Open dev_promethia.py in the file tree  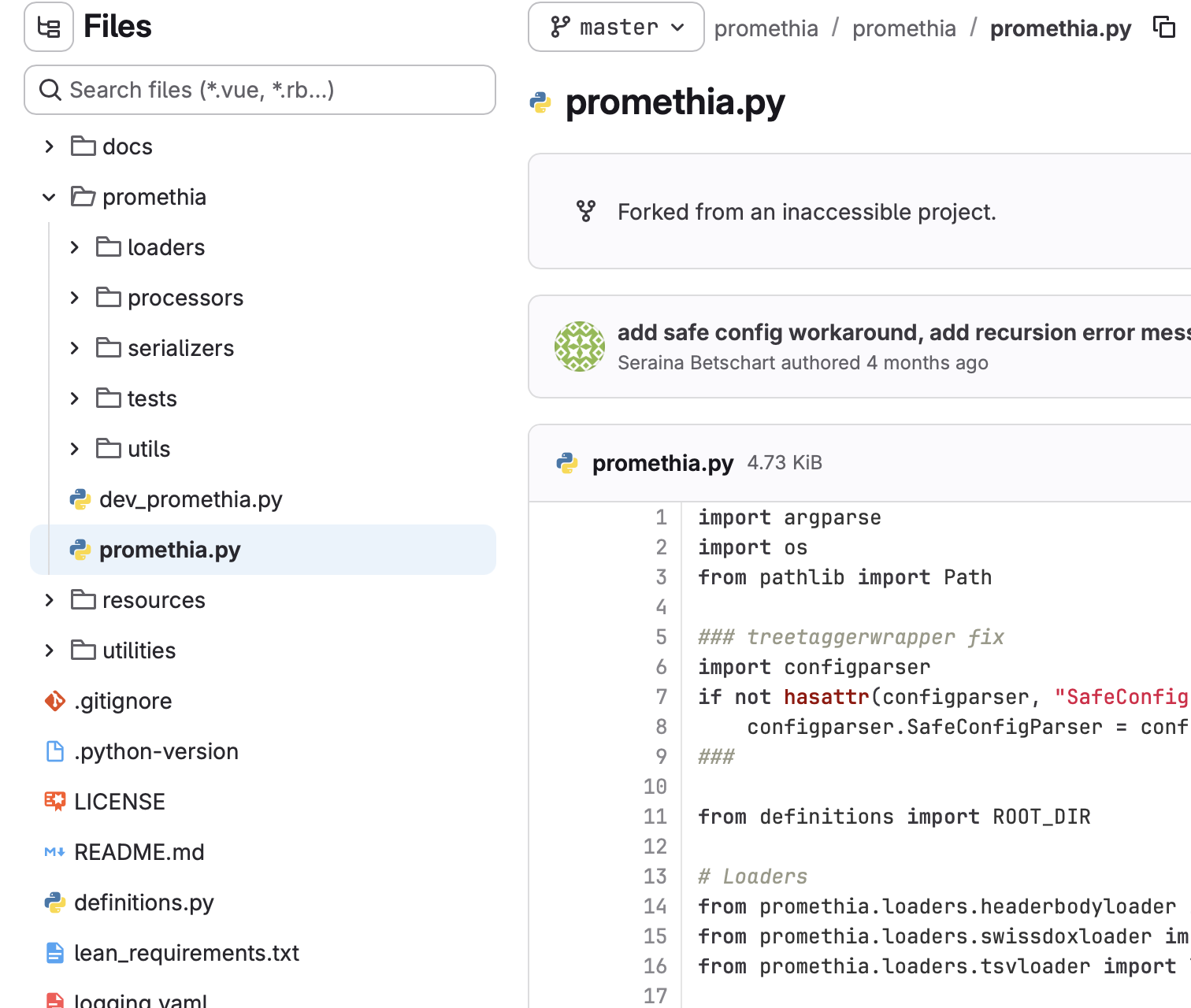coord(191,499)
